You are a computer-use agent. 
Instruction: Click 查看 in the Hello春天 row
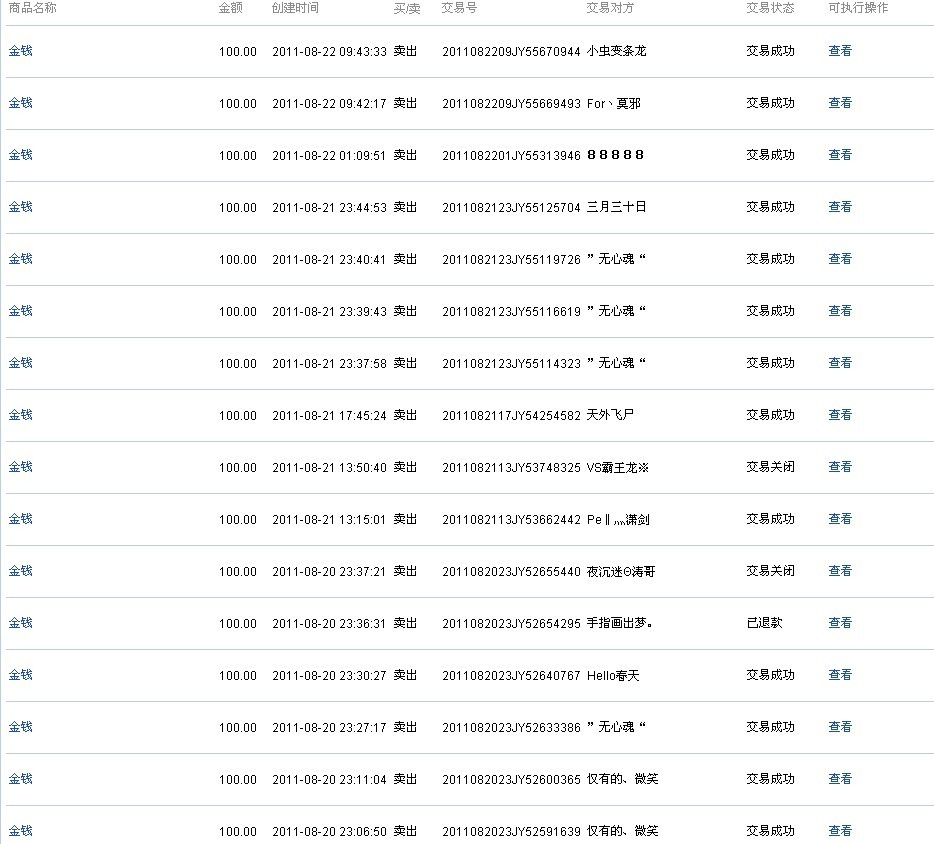839,675
